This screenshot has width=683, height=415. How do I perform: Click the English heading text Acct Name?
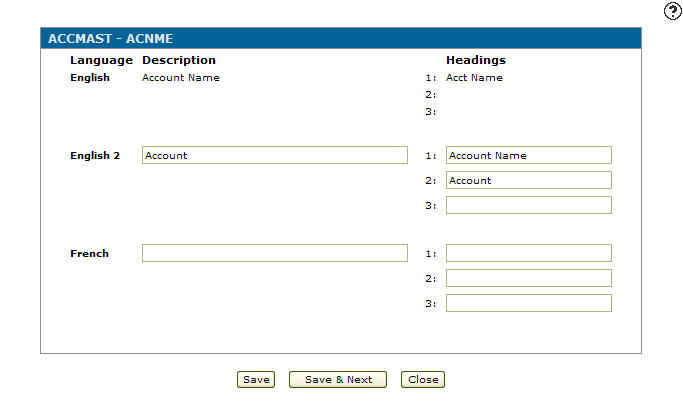point(474,78)
